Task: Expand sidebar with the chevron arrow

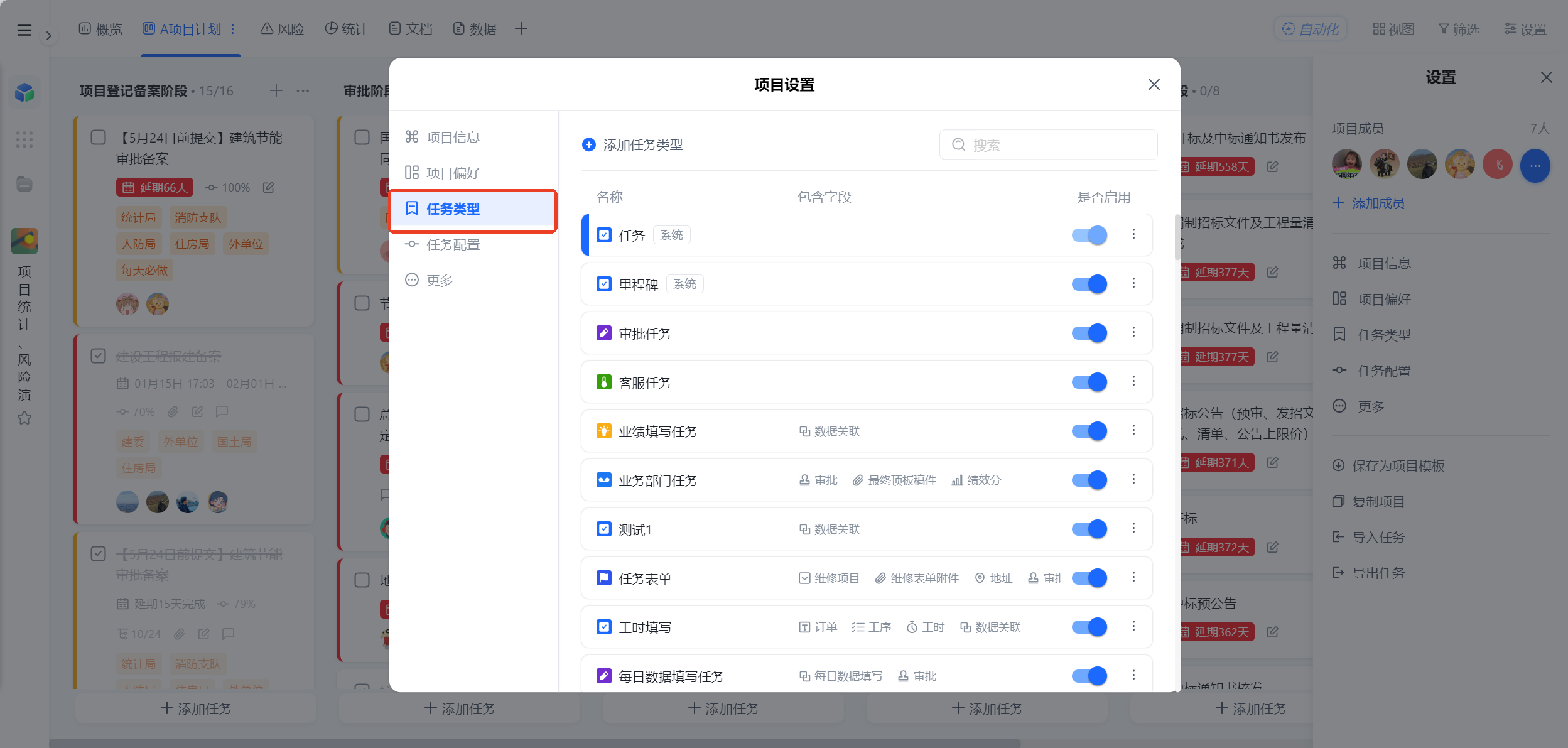Action: (x=49, y=36)
